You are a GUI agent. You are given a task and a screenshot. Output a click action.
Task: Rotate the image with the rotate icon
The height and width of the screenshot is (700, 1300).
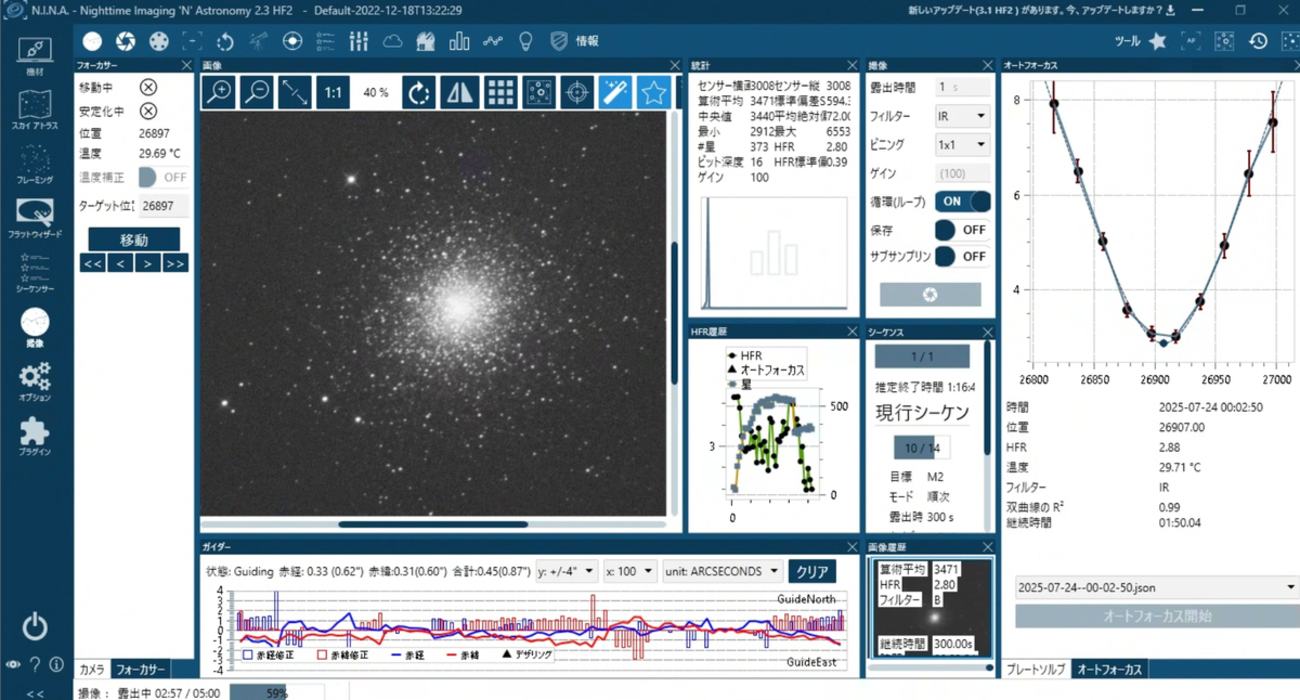(x=419, y=92)
